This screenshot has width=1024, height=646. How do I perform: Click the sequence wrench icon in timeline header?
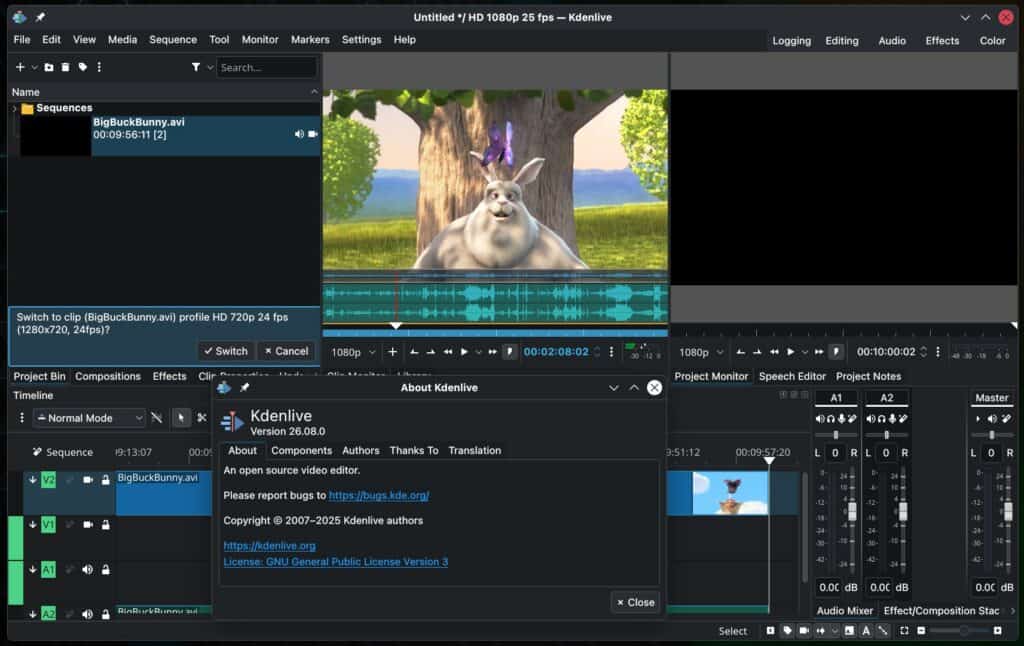click(37, 452)
